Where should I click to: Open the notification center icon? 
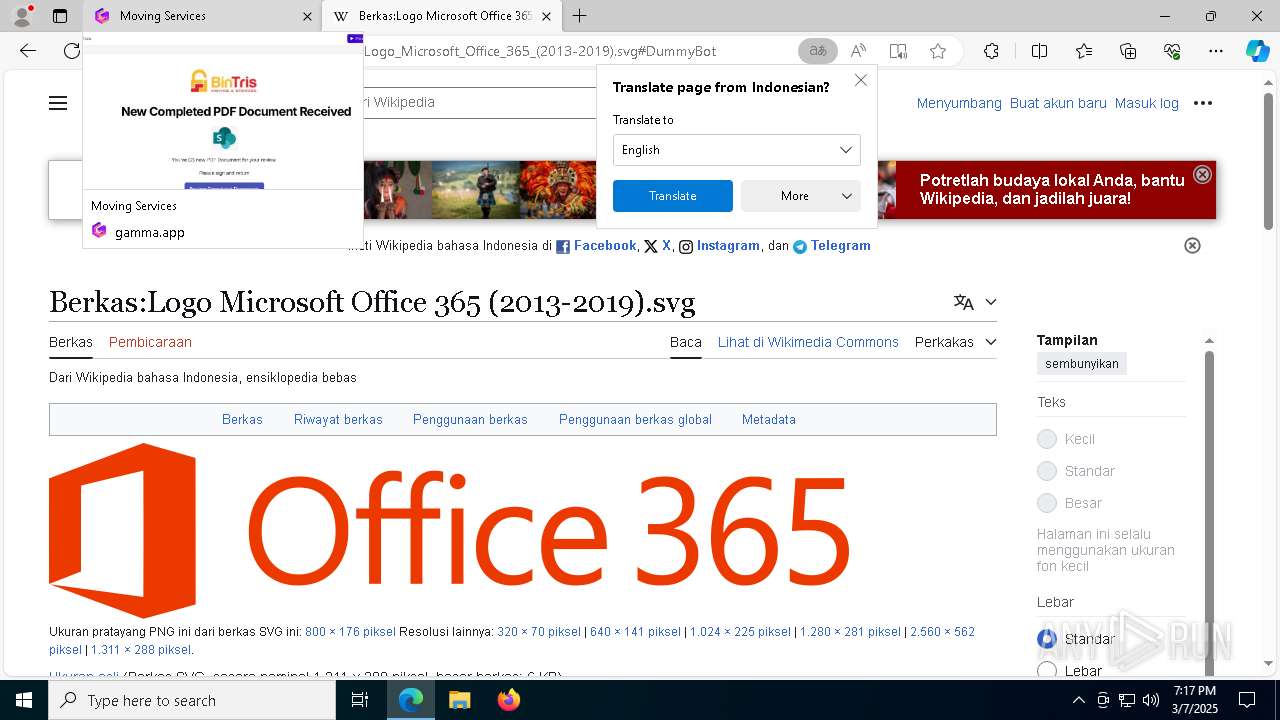tap(1247, 700)
